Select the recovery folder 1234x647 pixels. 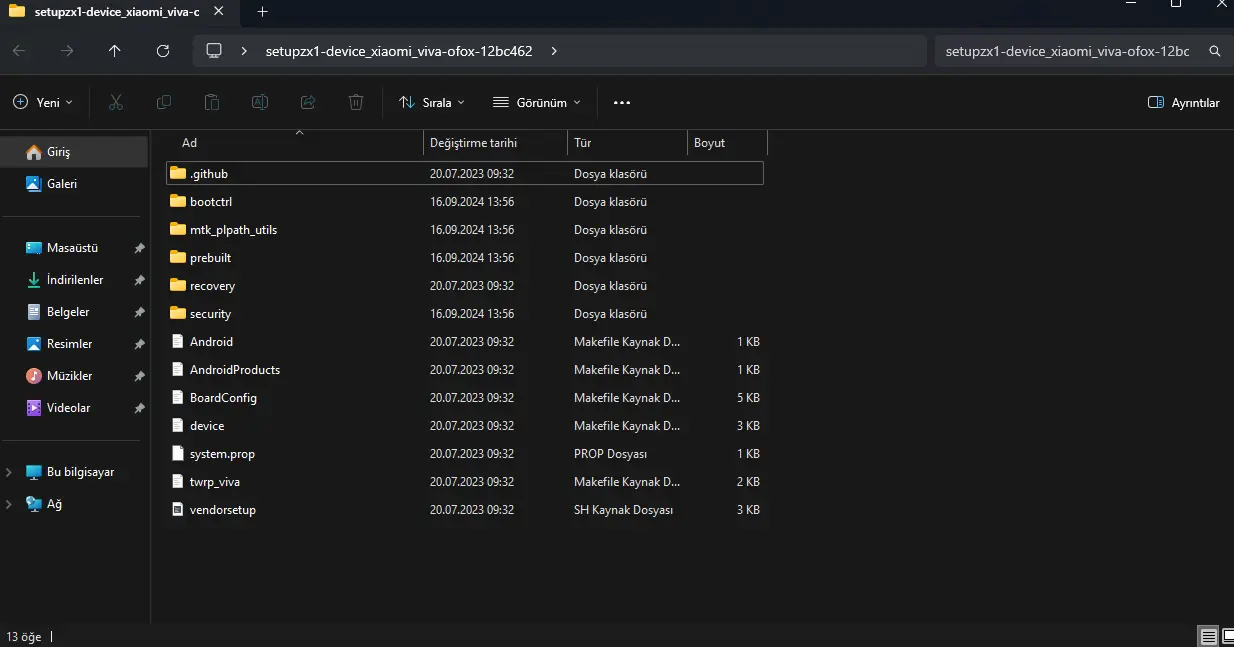[x=465, y=285]
